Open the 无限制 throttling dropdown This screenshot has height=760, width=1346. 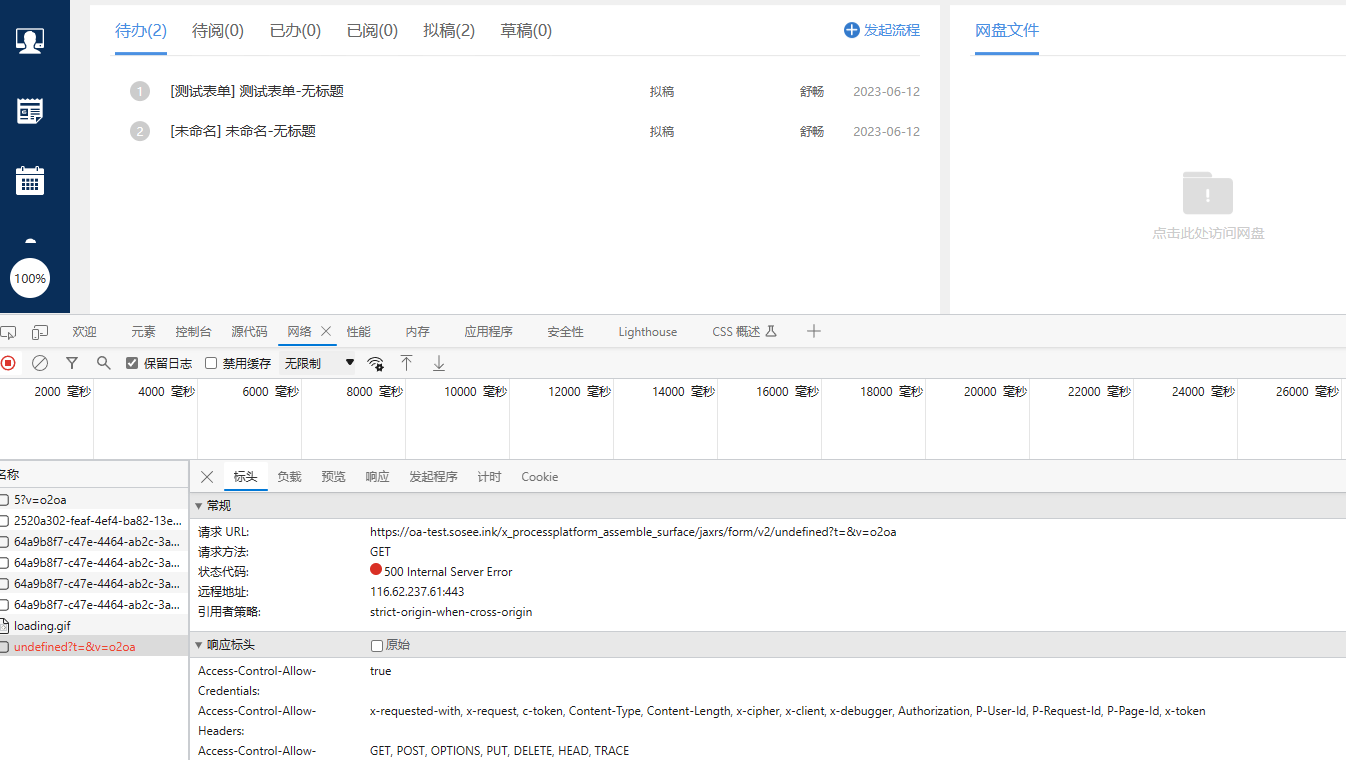pyautogui.click(x=319, y=363)
